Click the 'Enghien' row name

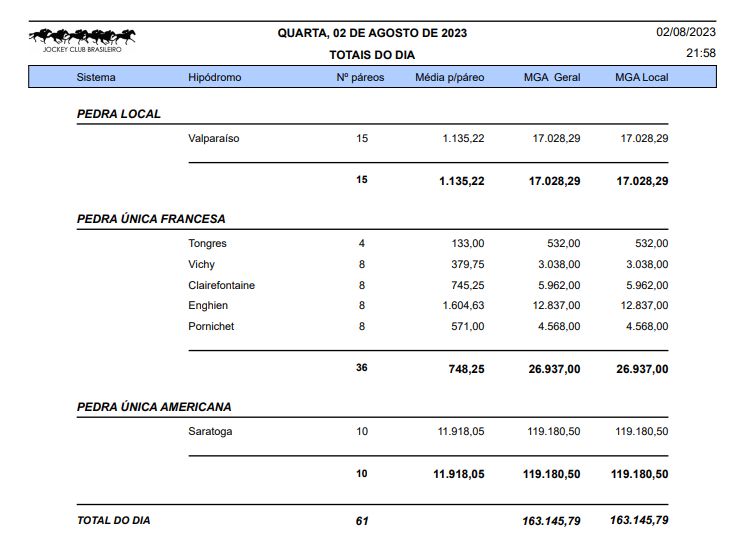tap(208, 306)
